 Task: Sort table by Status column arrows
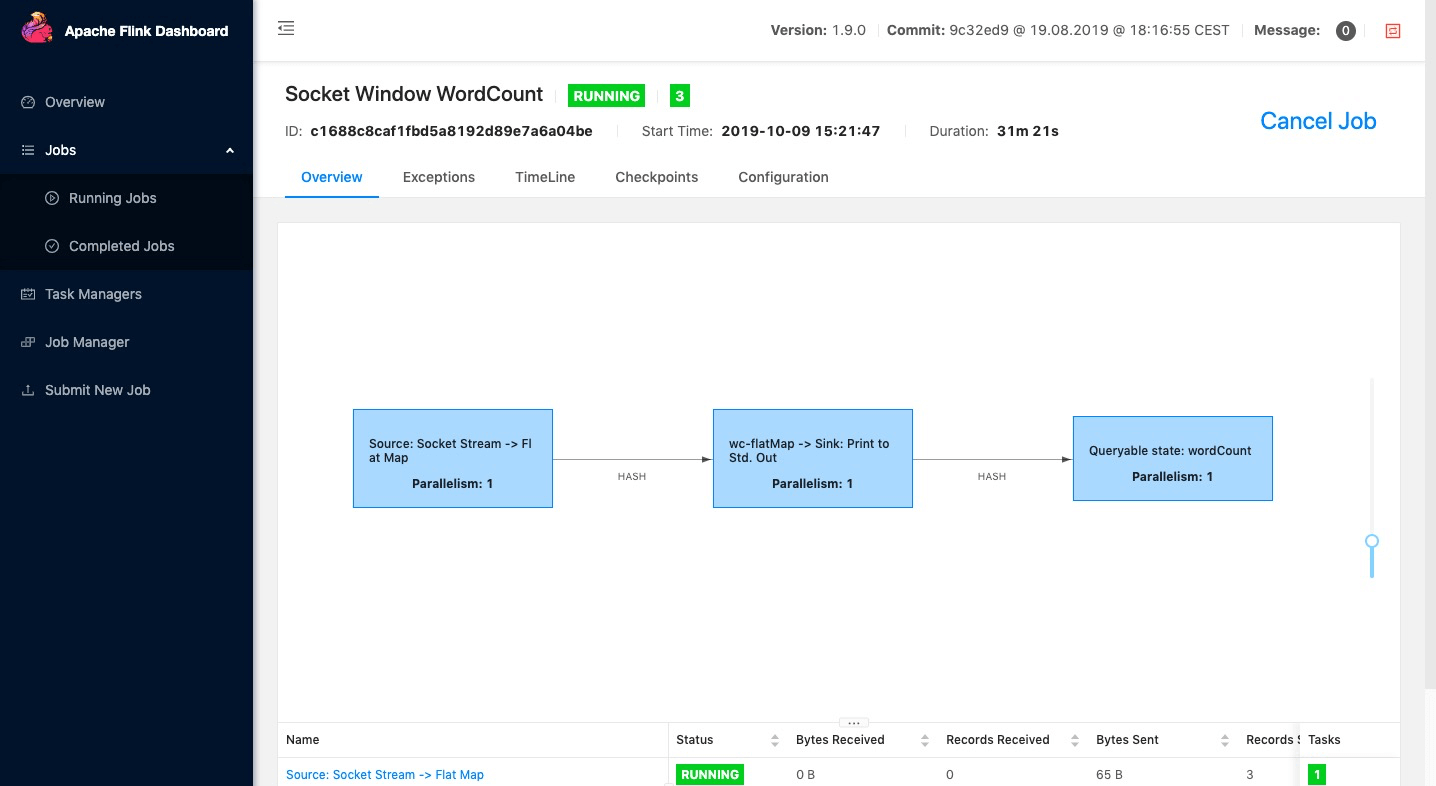774,740
